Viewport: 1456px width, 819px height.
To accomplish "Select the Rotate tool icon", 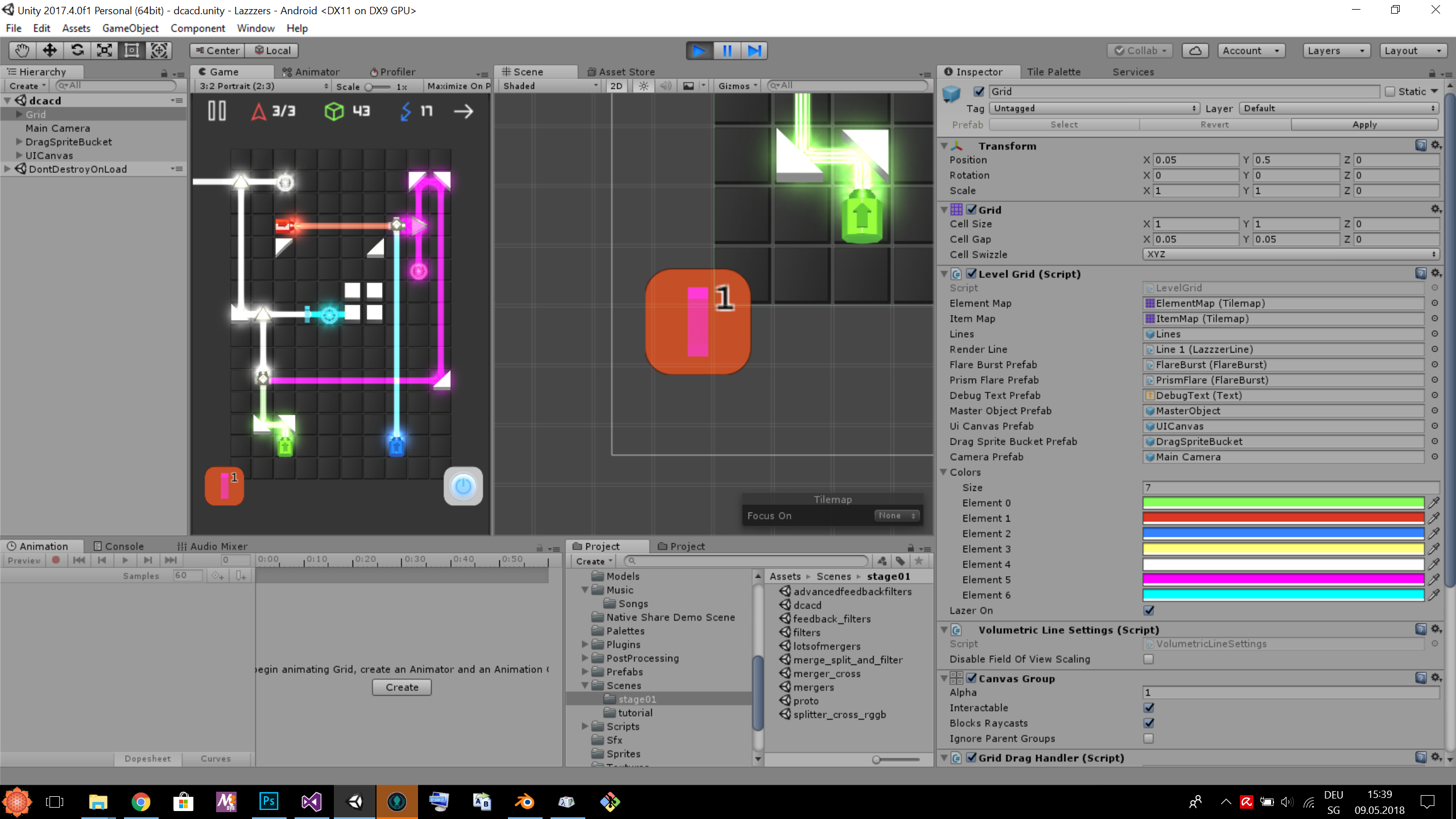I will pos(77,51).
